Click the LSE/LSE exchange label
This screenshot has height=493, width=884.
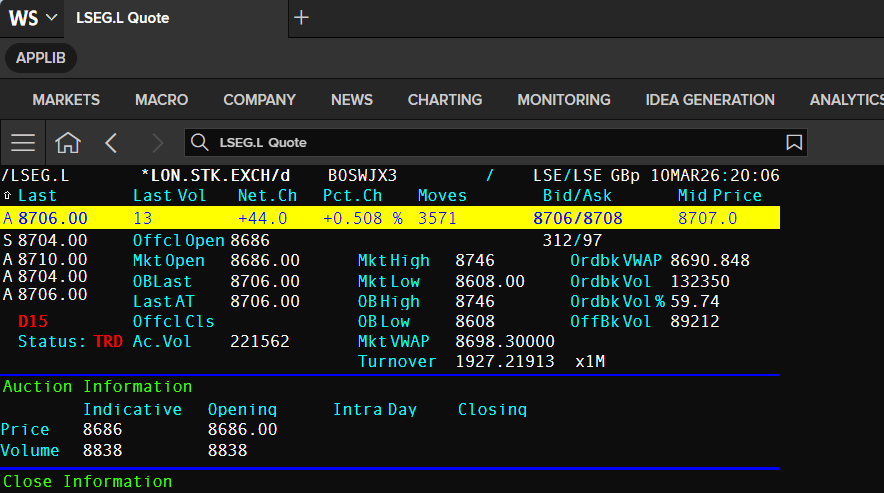[x=567, y=176]
